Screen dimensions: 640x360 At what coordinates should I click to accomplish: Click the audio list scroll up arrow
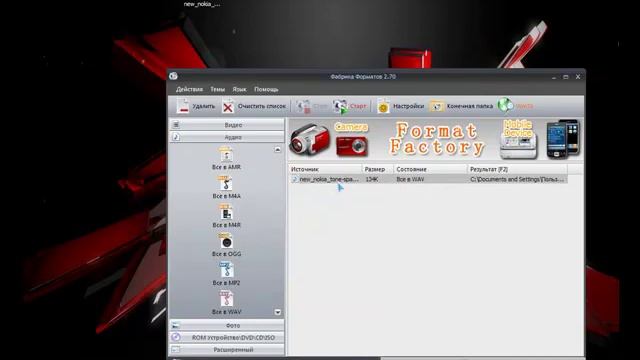point(278,150)
